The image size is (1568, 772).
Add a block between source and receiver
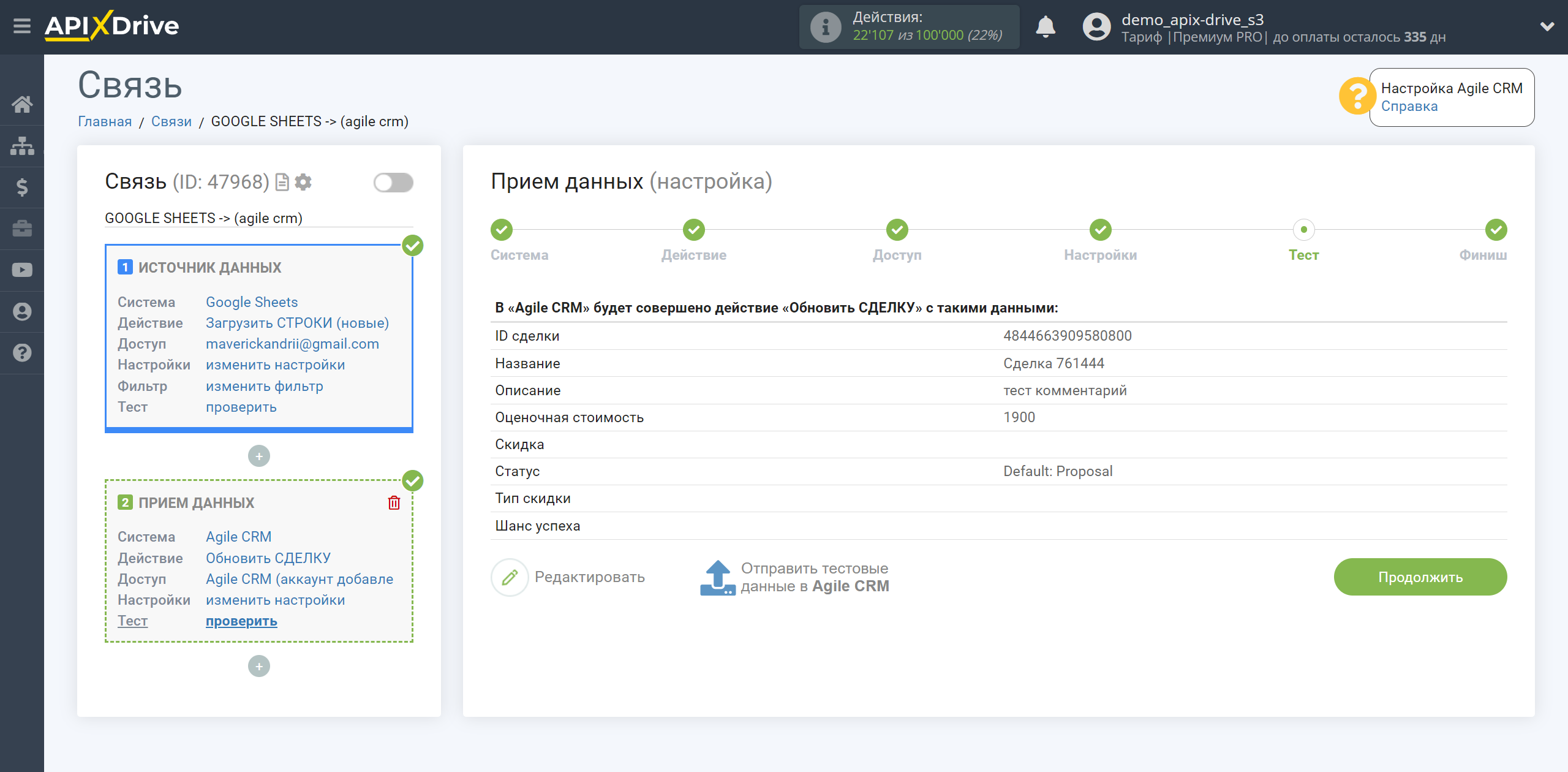tap(259, 456)
